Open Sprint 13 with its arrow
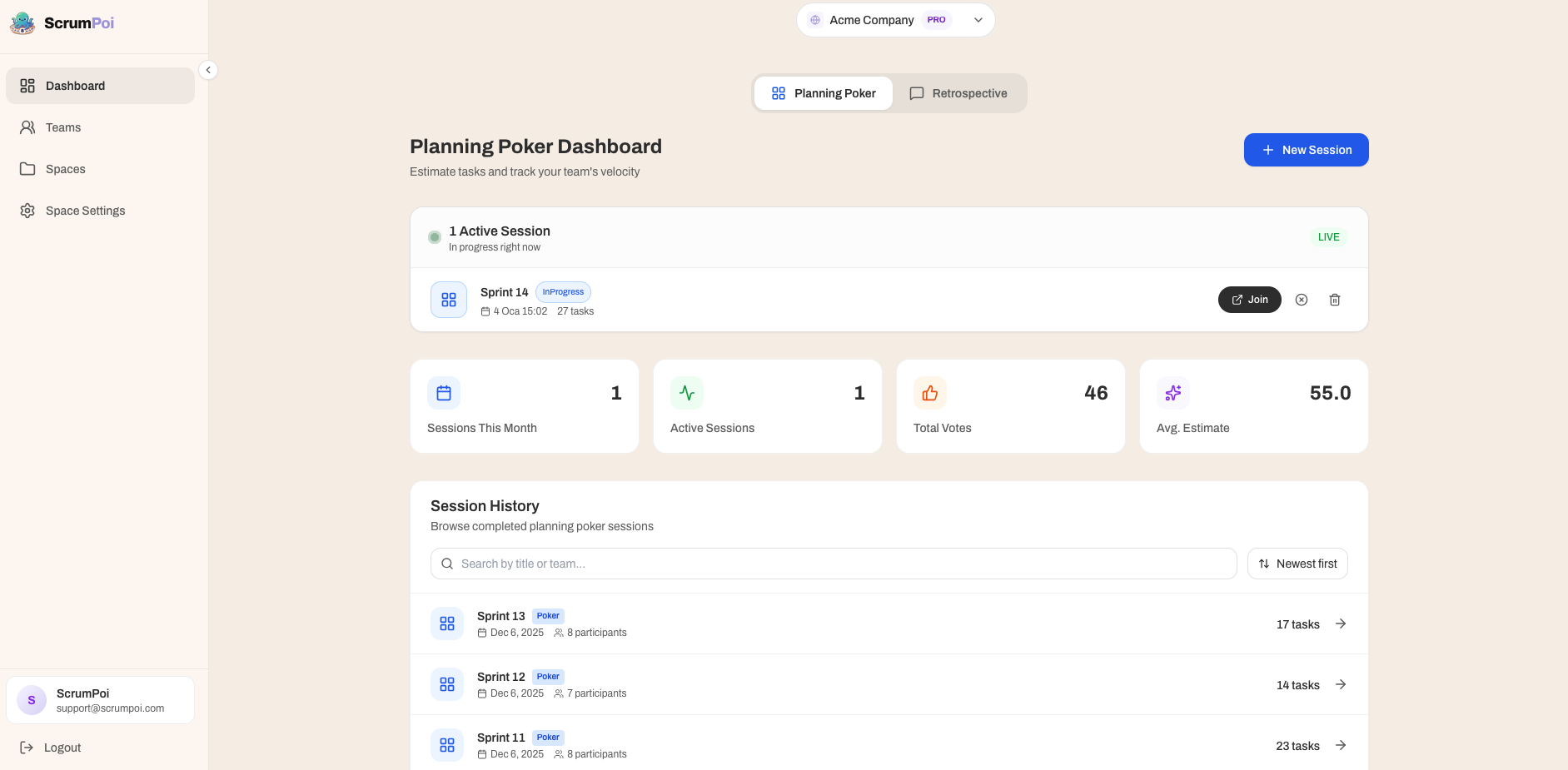This screenshot has width=1568, height=770. click(1341, 623)
